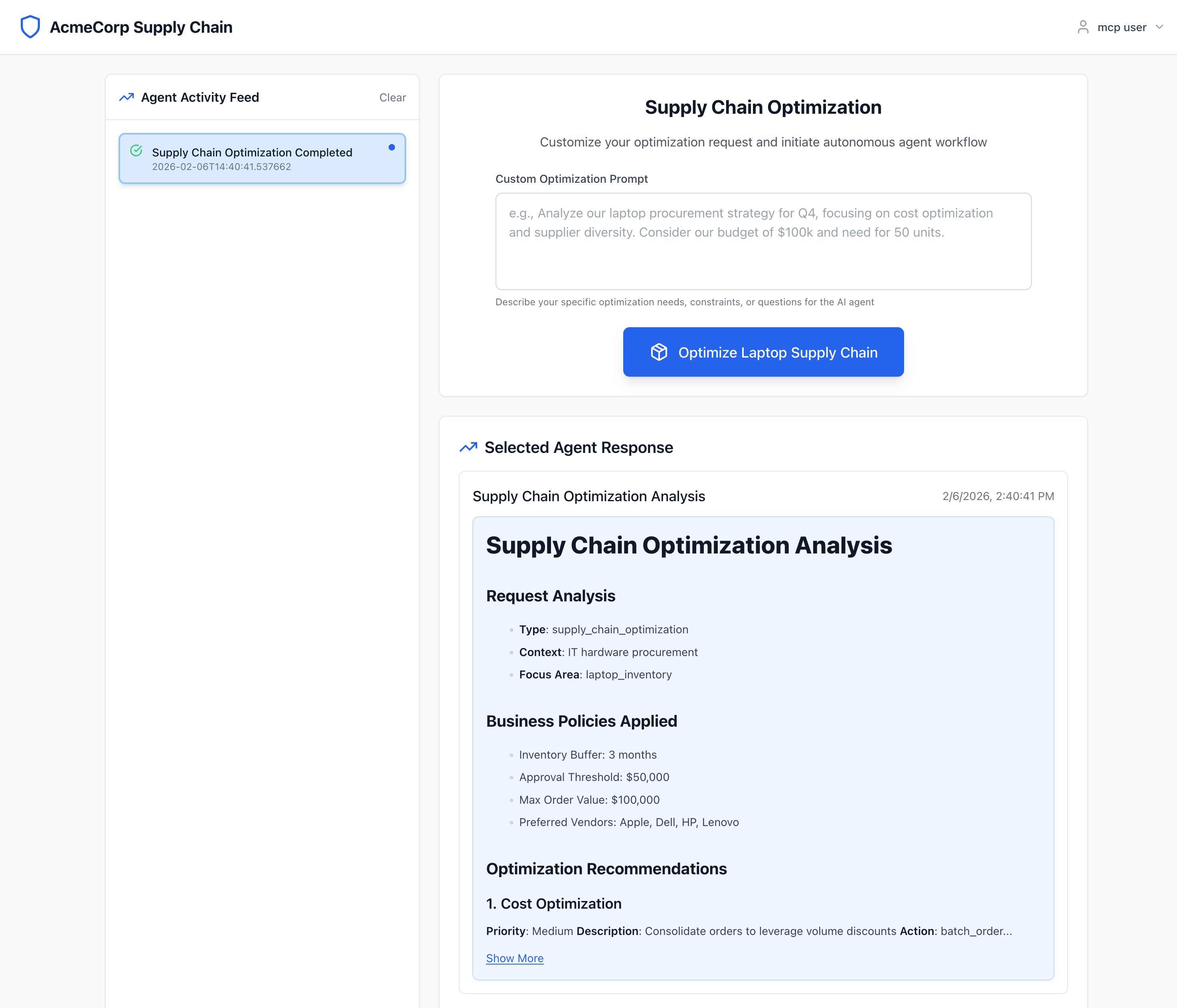Click the AcmeCorp Supply Chain header title

coord(140,27)
